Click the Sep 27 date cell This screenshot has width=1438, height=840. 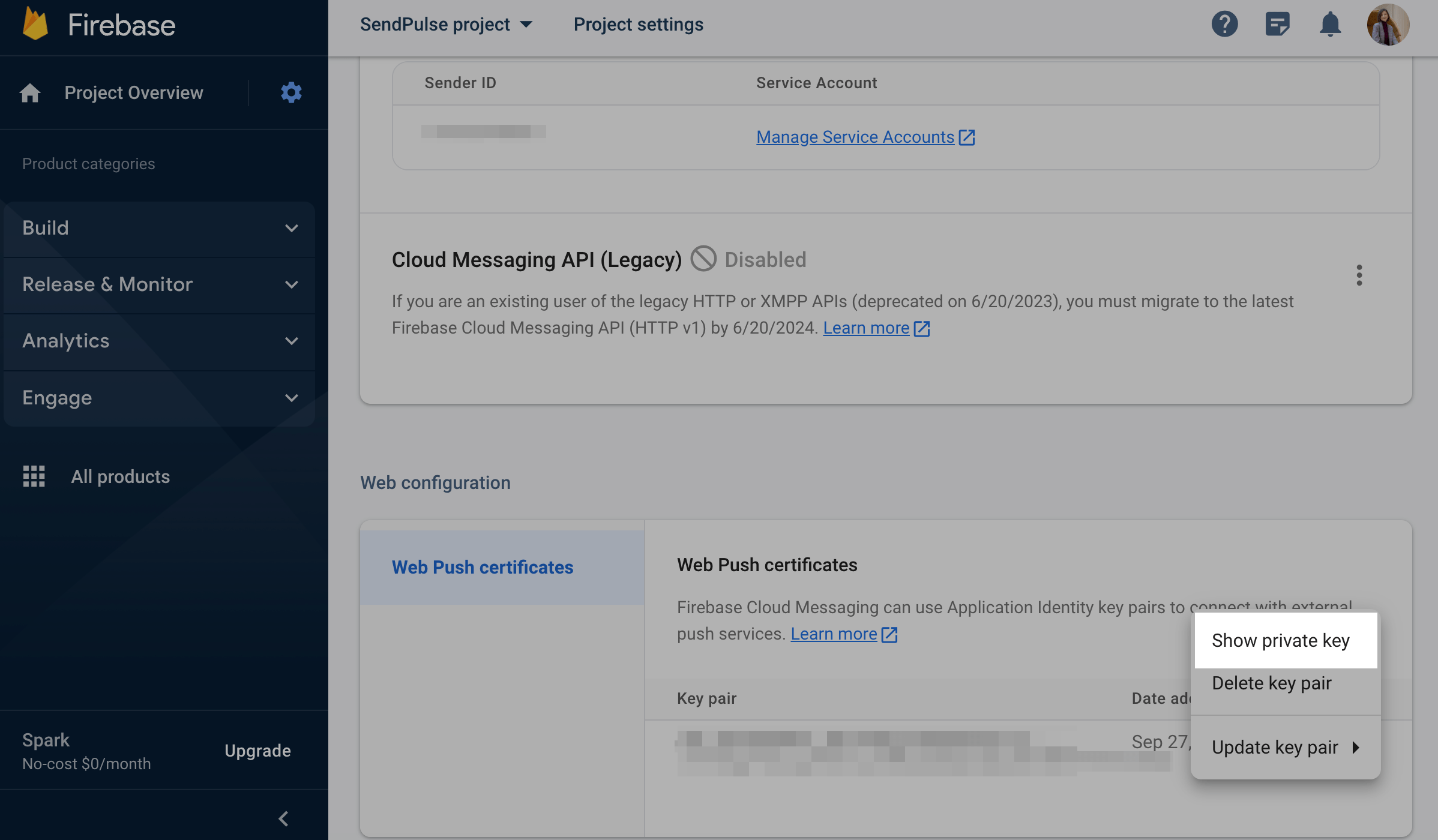click(1161, 742)
